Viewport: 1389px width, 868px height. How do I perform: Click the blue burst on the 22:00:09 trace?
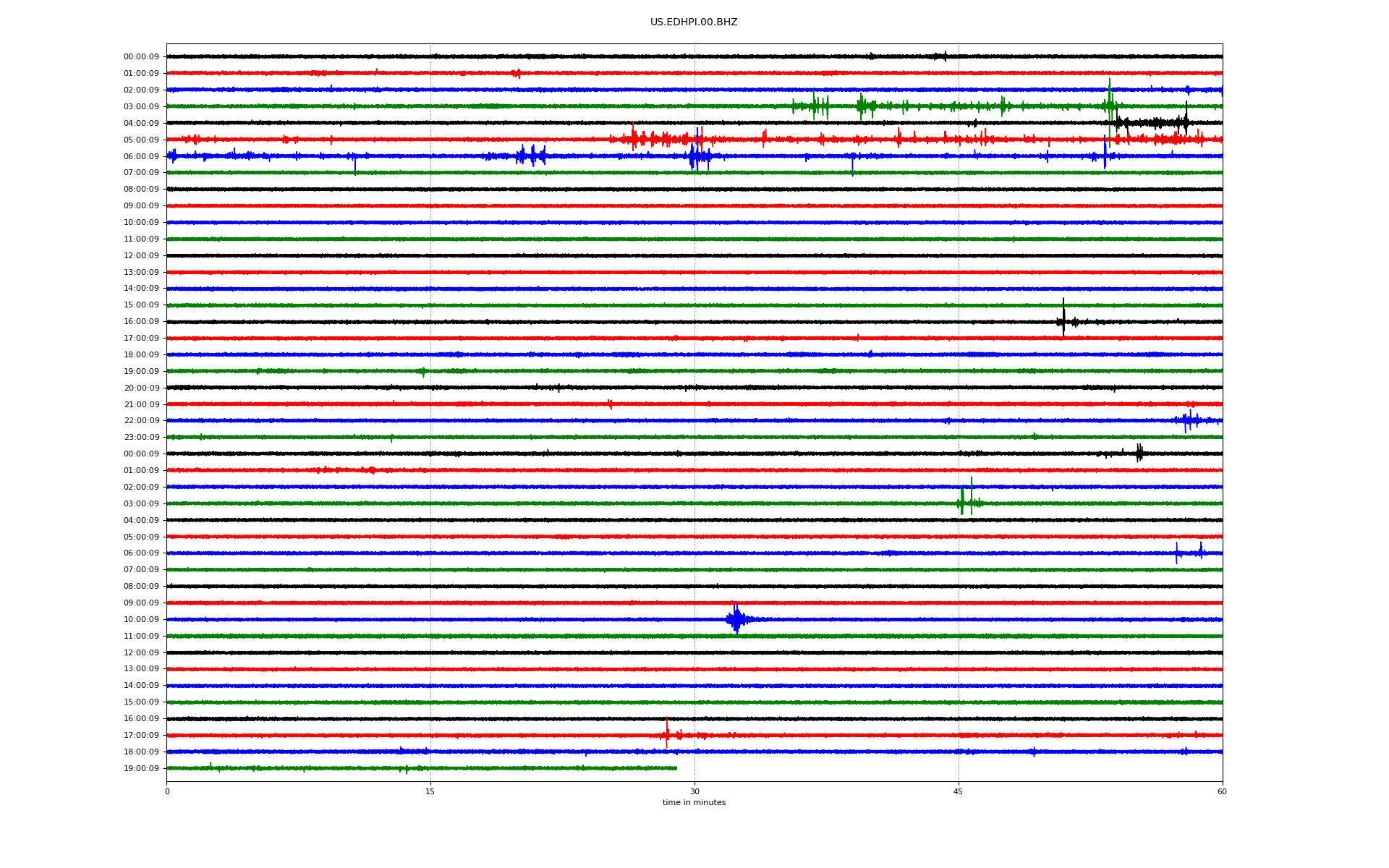1189,420
